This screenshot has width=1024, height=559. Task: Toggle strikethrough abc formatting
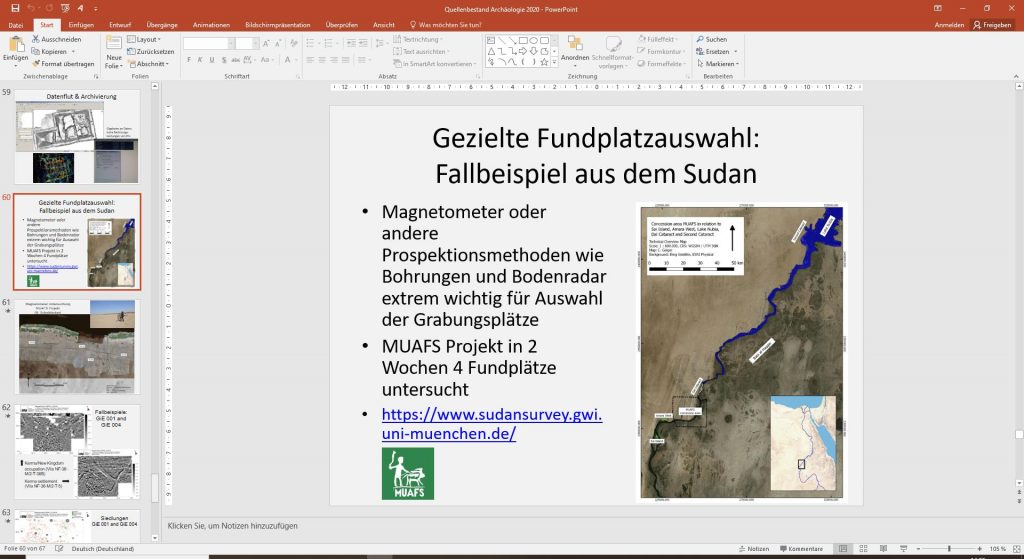(x=235, y=60)
